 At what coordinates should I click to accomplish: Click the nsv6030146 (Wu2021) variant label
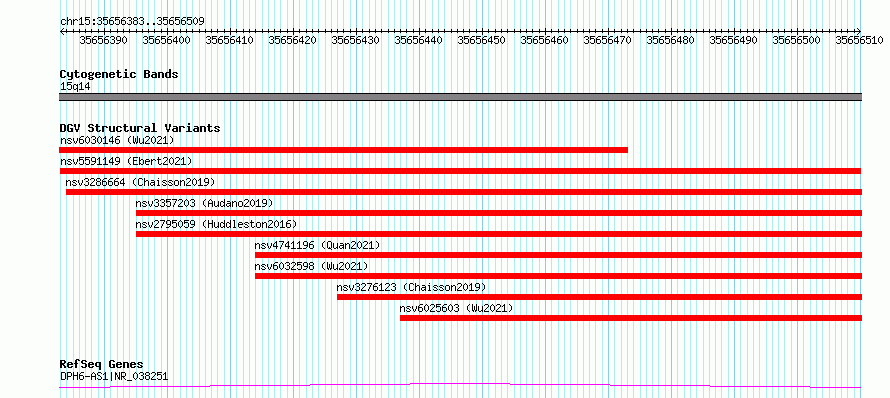117,140
